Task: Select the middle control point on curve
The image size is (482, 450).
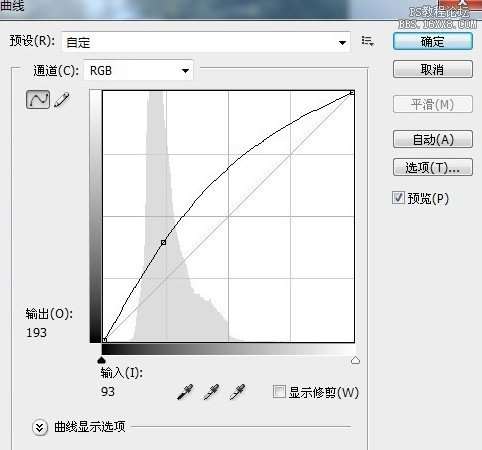Action: (x=163, y=242)
